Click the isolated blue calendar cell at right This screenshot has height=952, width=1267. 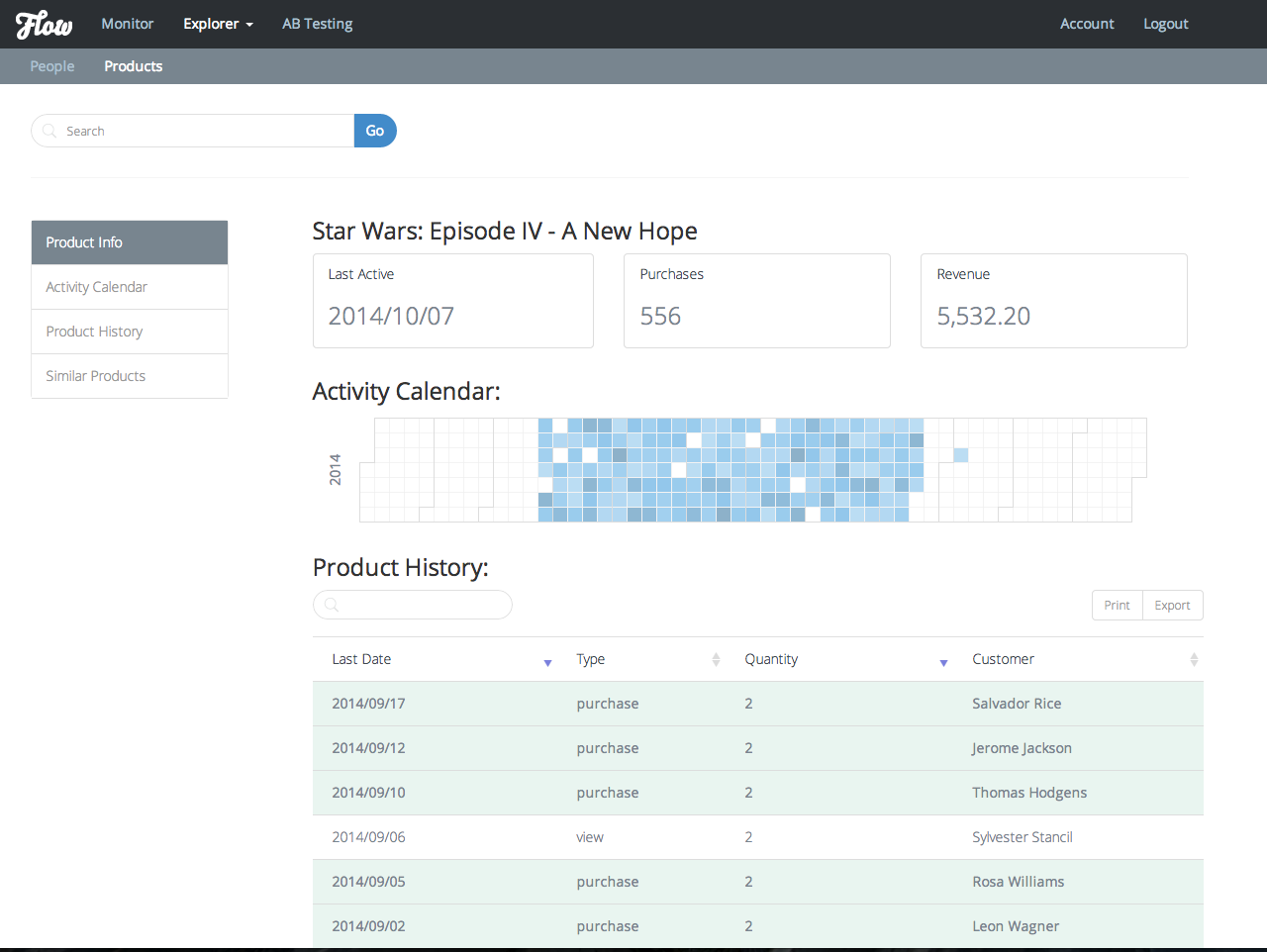click(x=961, y=455)
